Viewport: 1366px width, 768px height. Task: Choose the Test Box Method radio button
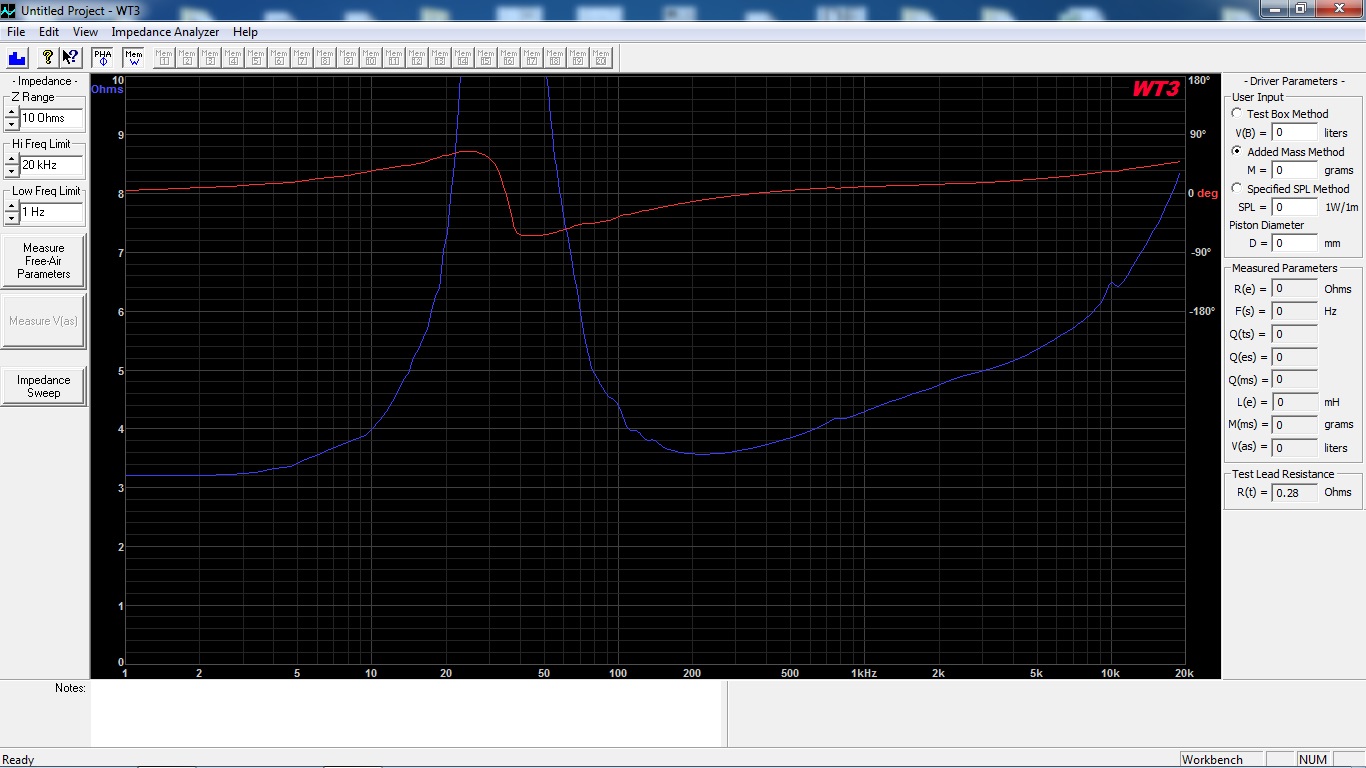click(x=1237, y=114)
